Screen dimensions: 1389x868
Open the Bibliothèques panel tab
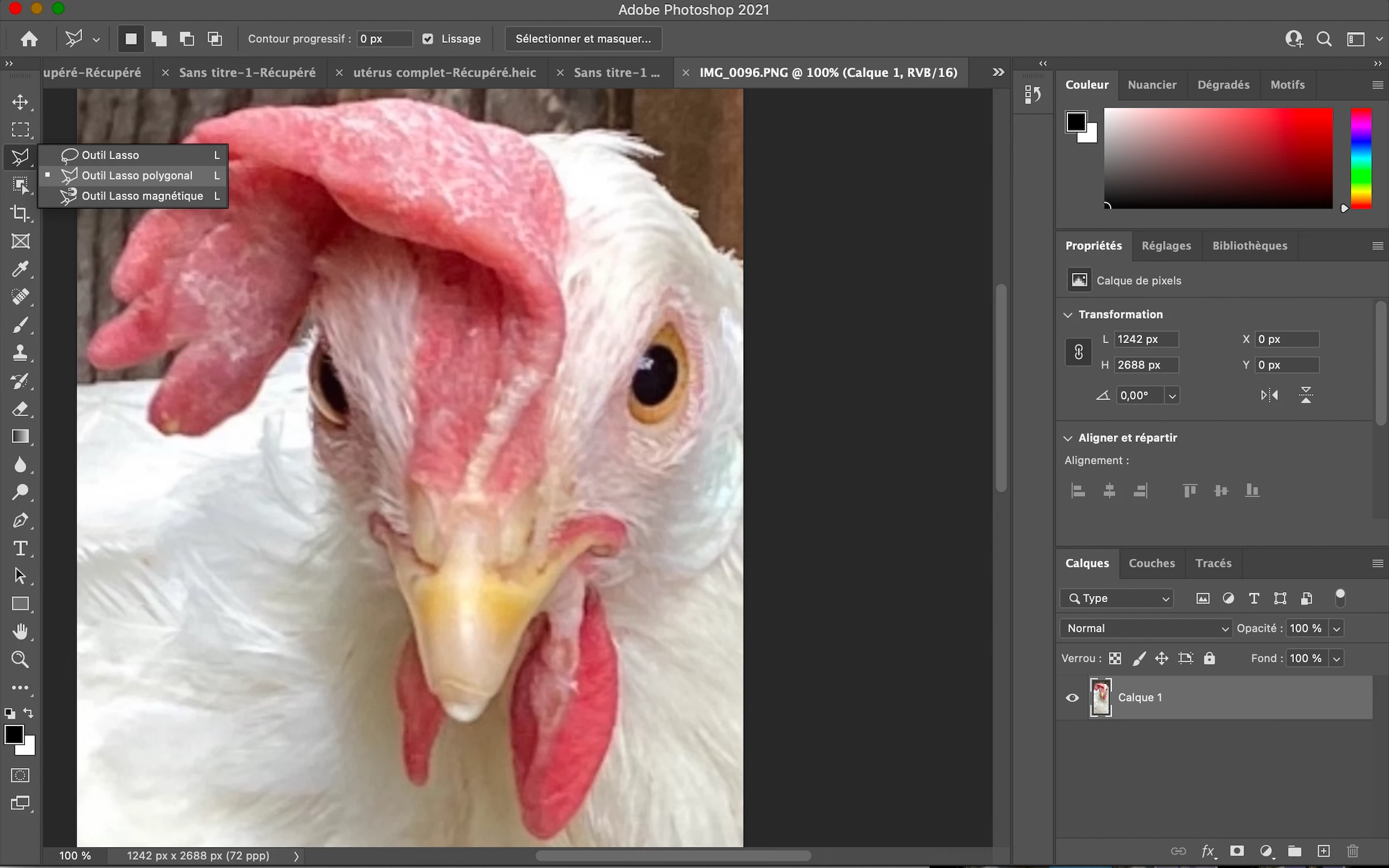(1249, 246)
